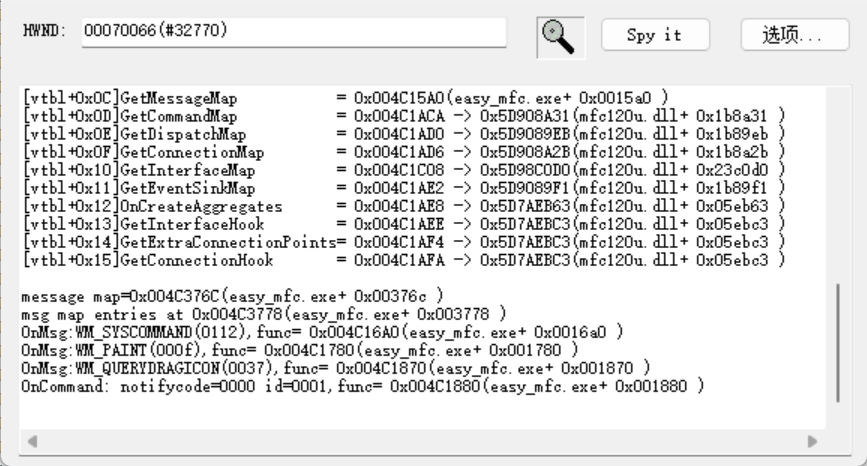Select the OnCreateAggregates line
Image resolution: width=867 pixels, height=466 pixels.
pyautogui.click(x=404, y=206)
